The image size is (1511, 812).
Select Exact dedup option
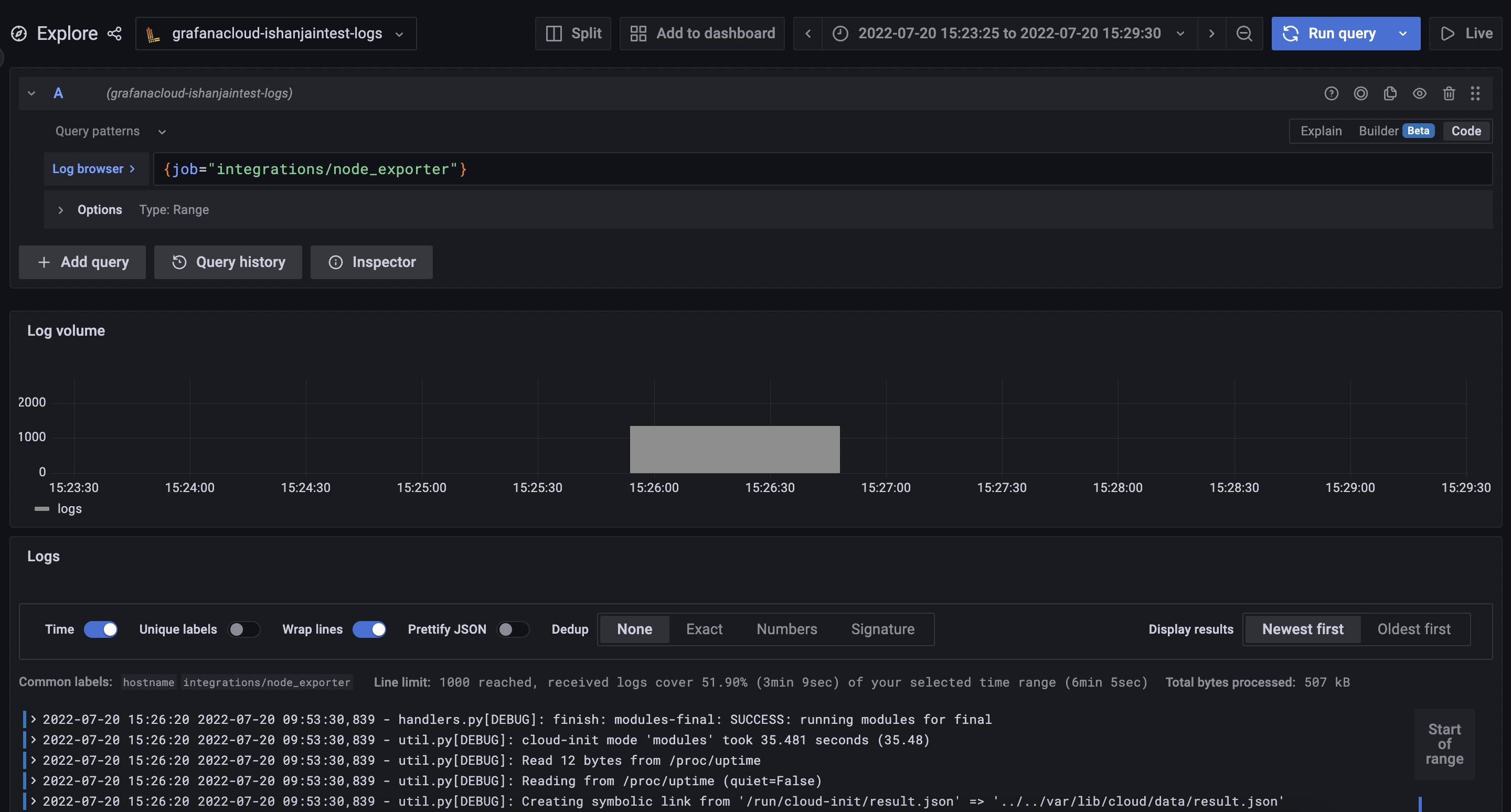pos(704,629)
